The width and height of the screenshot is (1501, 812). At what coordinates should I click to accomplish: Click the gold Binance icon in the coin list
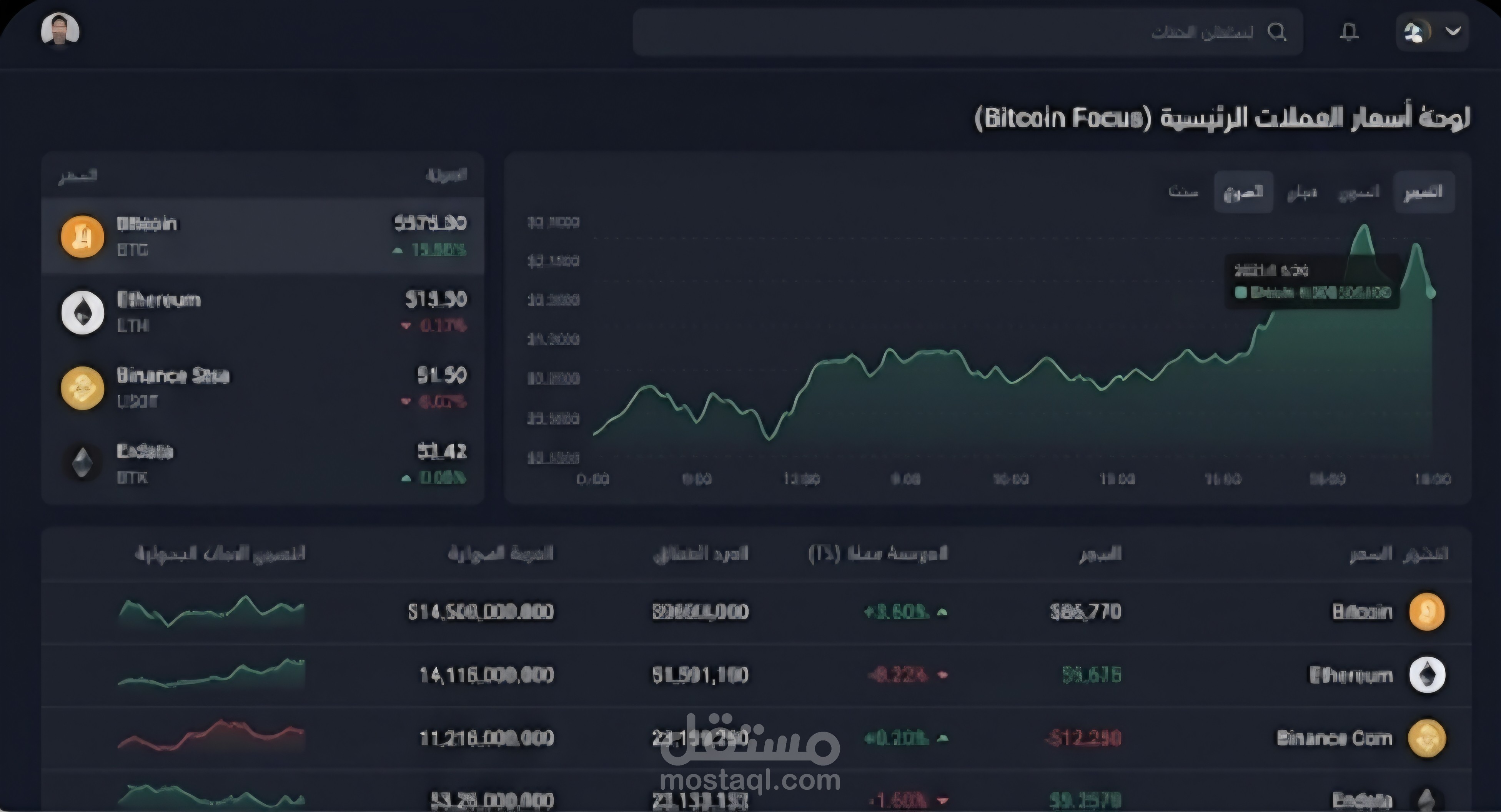82,388
